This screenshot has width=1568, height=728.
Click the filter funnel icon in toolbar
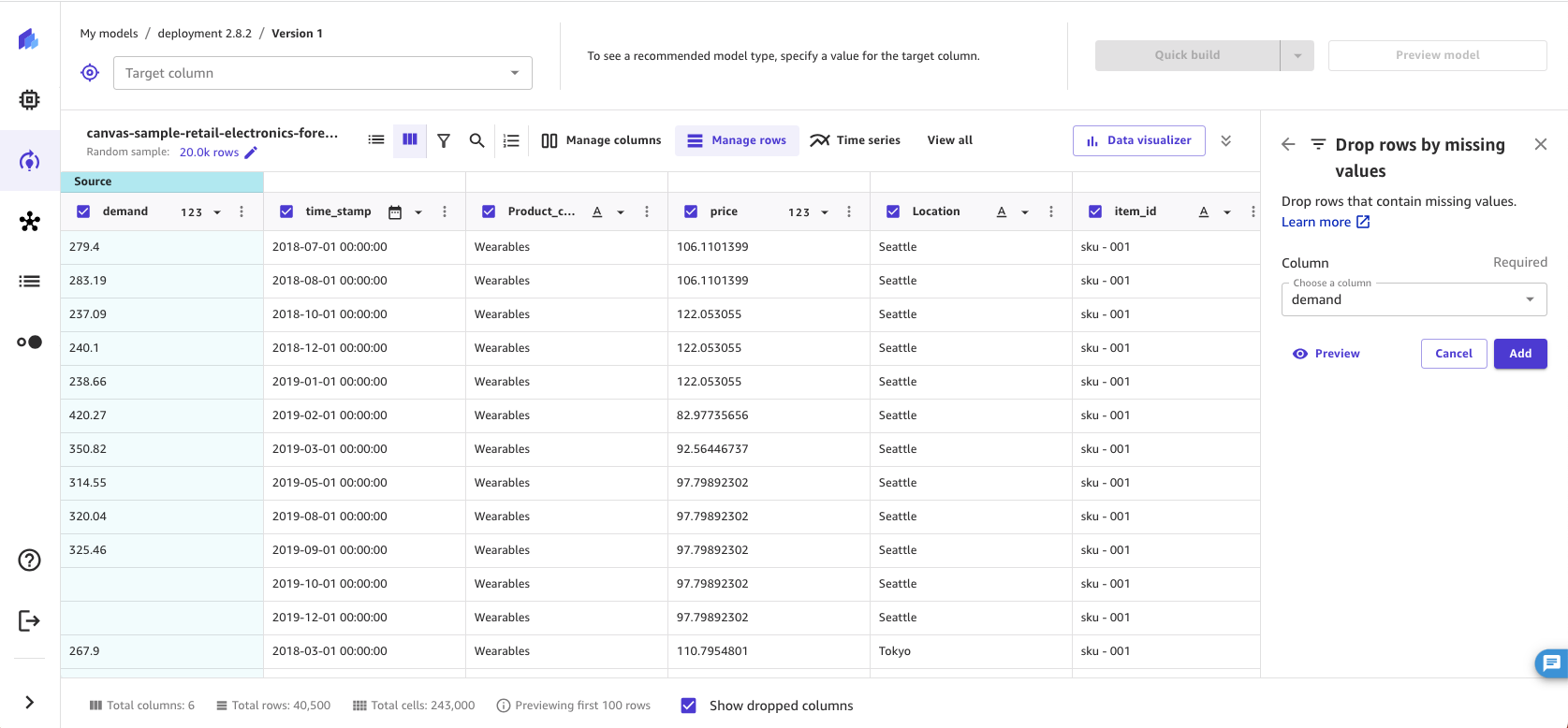pos(444,140)
